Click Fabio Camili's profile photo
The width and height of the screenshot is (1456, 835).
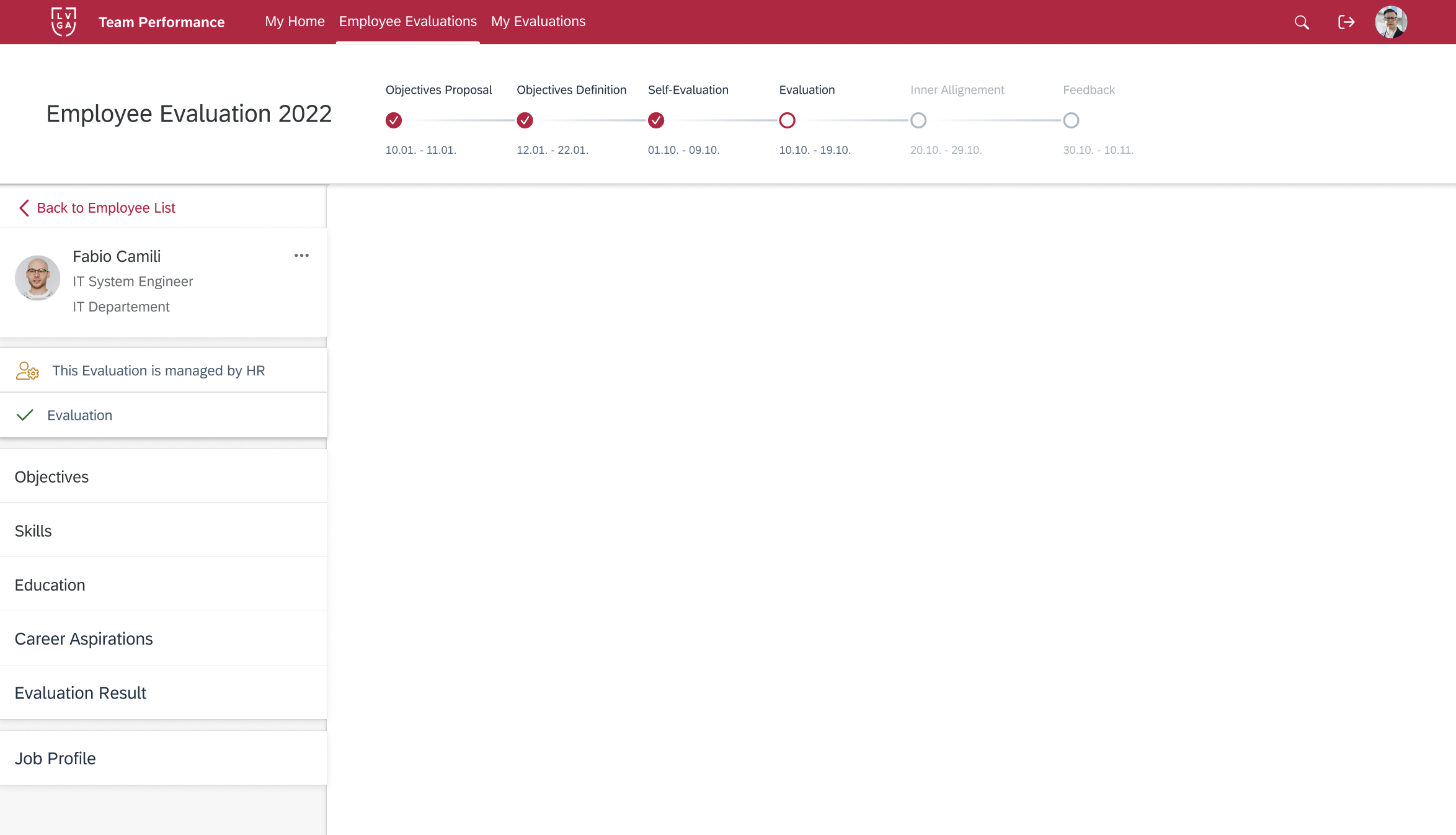[38, 278]
